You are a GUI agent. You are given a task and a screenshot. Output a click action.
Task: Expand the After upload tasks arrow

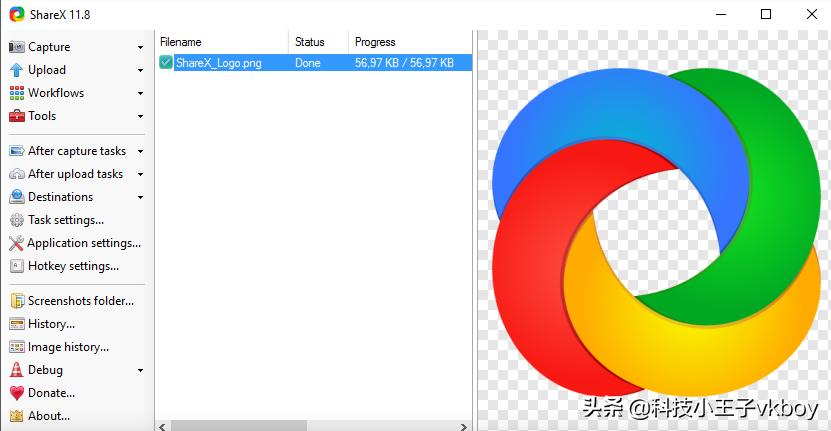coord(140,174)
